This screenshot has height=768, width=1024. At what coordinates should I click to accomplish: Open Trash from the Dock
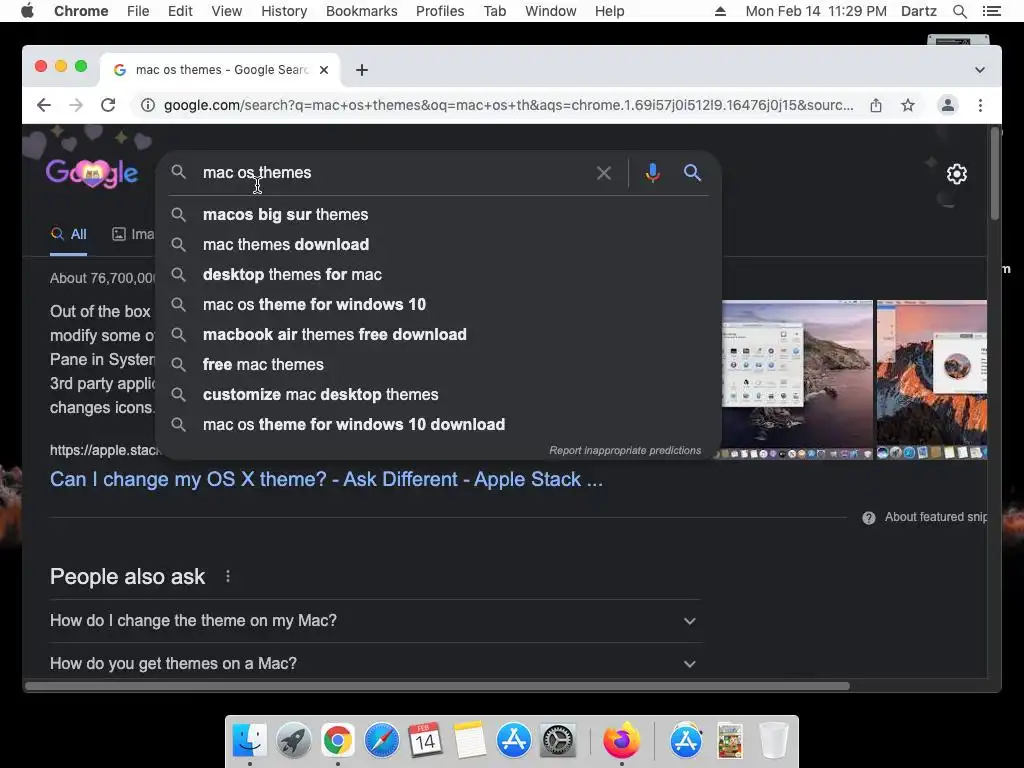(774, 741)
